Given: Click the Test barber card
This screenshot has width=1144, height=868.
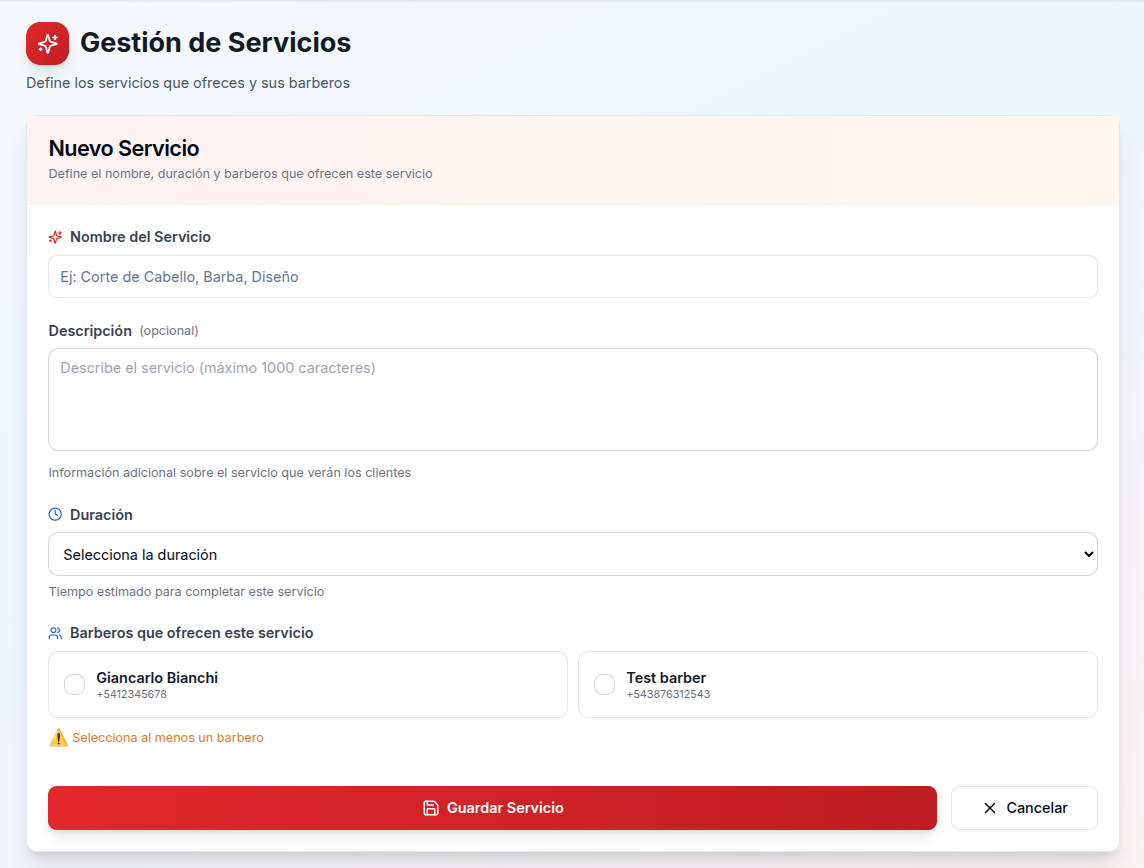Looking at the screenshot, I should [837, 684].
